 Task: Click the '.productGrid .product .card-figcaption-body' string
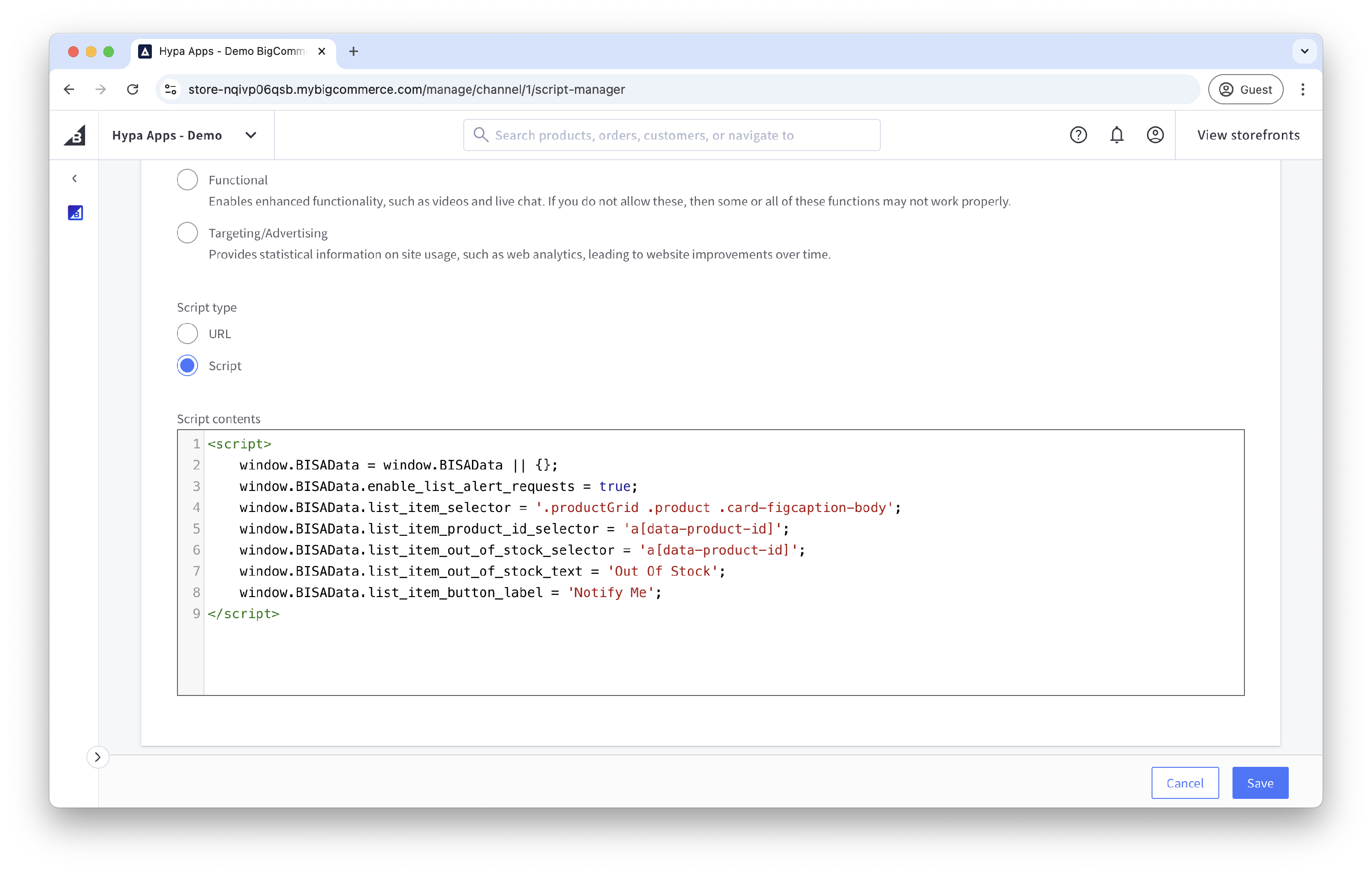point(714,507)
